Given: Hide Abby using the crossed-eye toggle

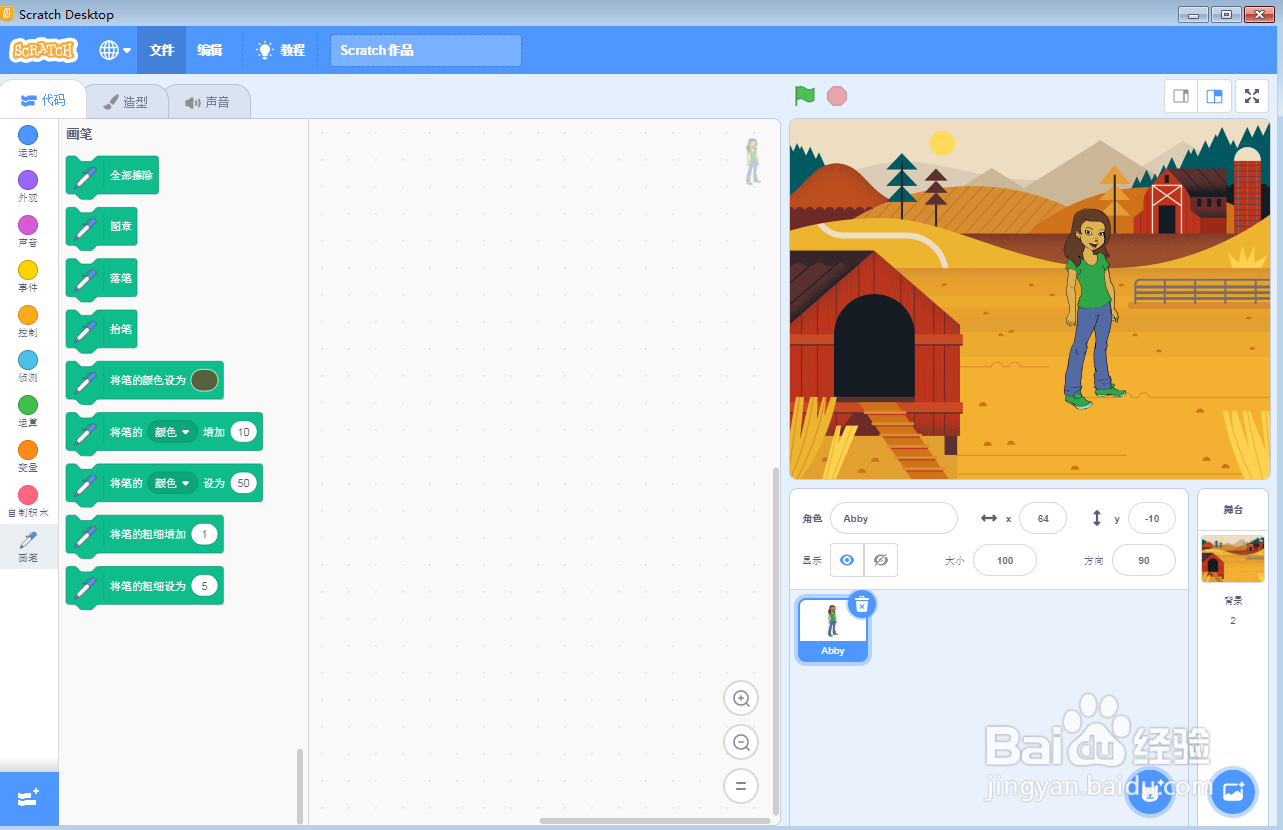Looking at the screenshot, I should pos(880,560).
